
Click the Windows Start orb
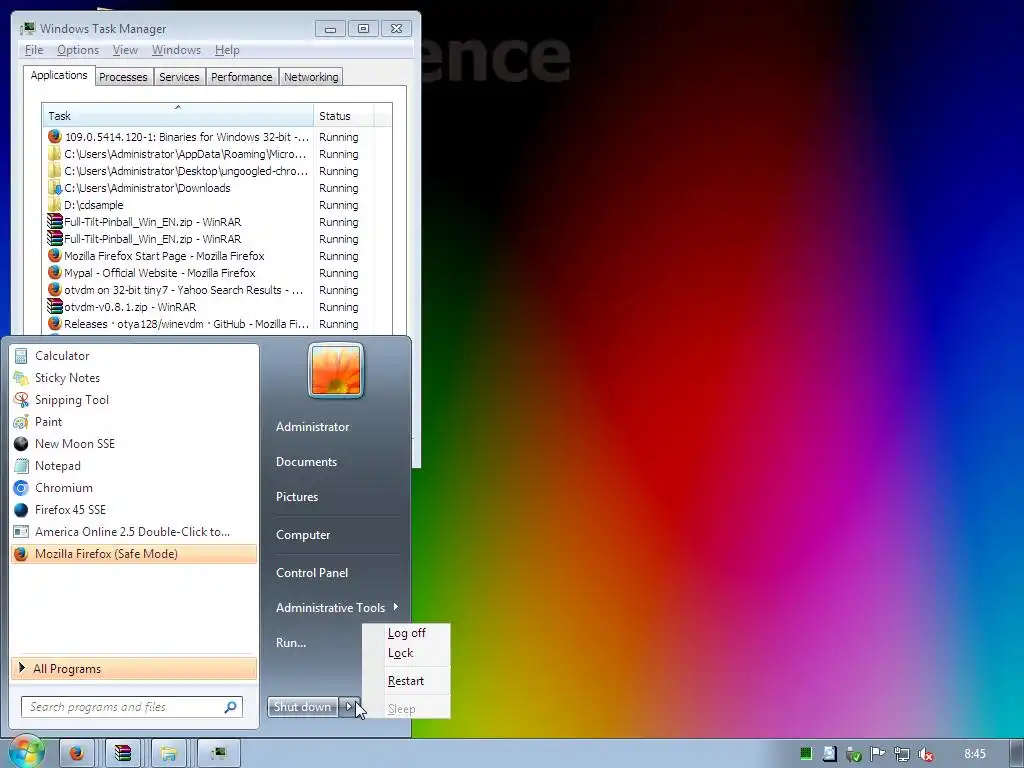pos(26,753)
